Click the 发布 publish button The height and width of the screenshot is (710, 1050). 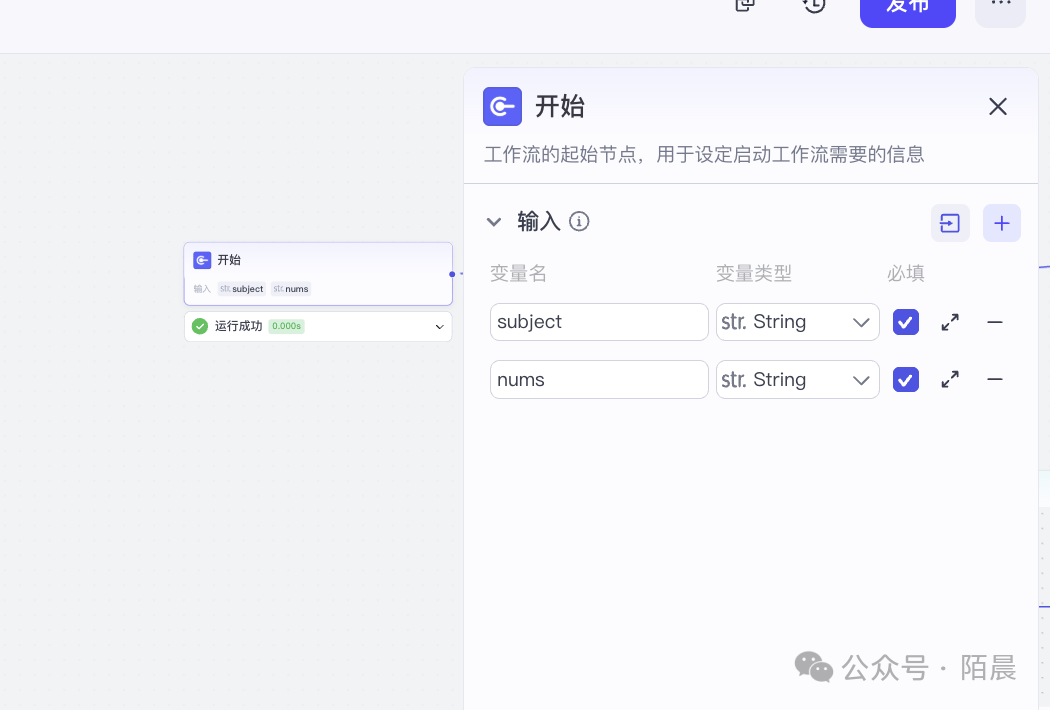coord(907,8)
